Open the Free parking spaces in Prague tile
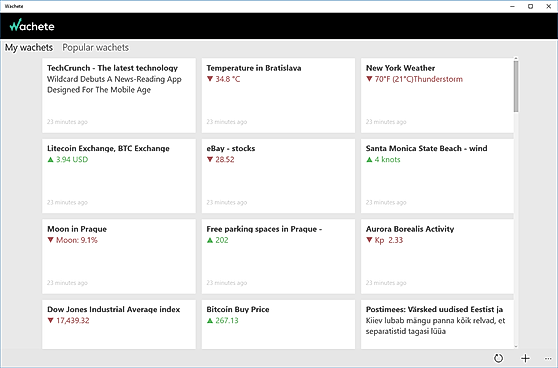Image resolution: width=558 pixels, height=368 pixels. [278, 256]
